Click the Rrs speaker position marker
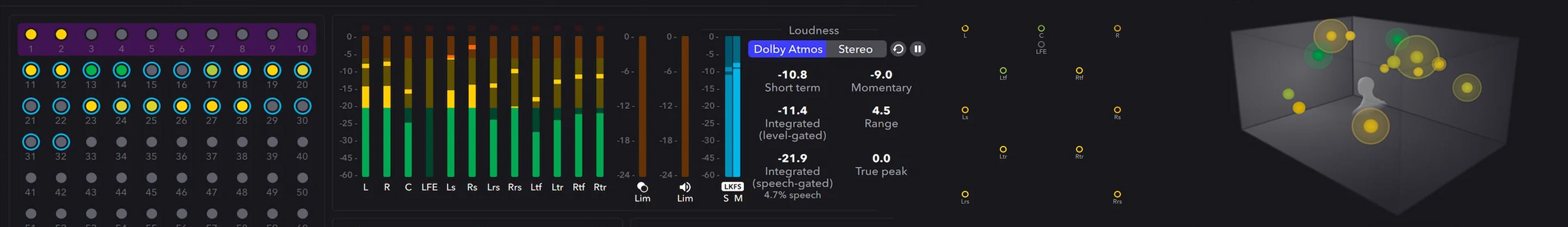 point(1117,195)
